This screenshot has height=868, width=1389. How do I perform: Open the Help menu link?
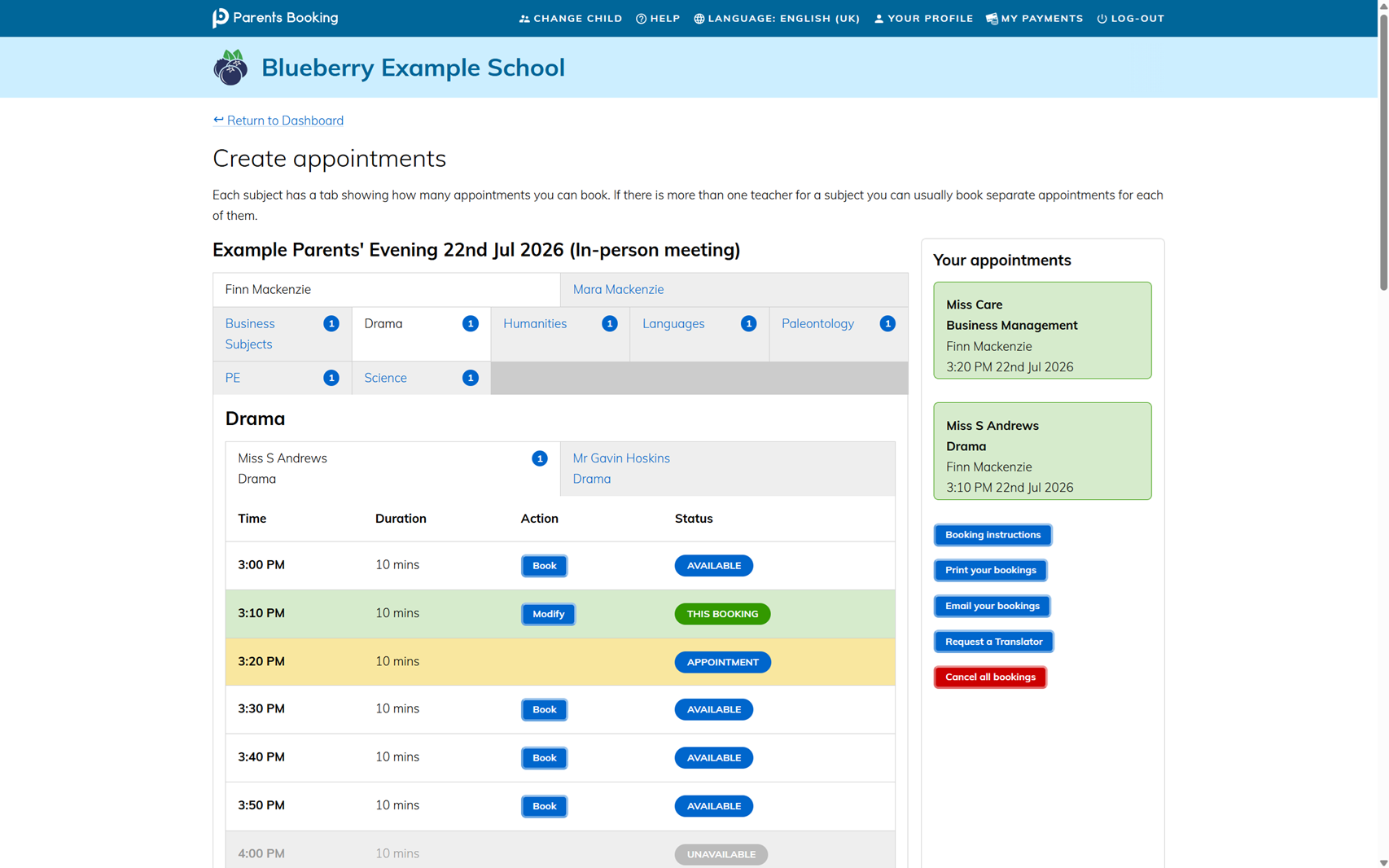click(658, 19)
